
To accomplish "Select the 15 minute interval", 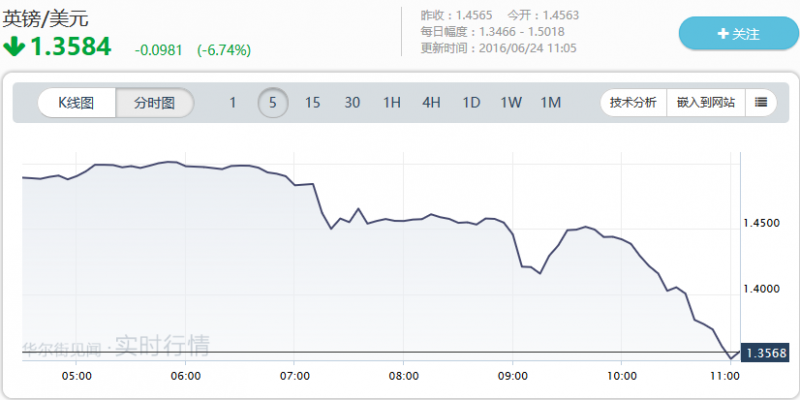I will pyautogui.click(x=313, y=103).
